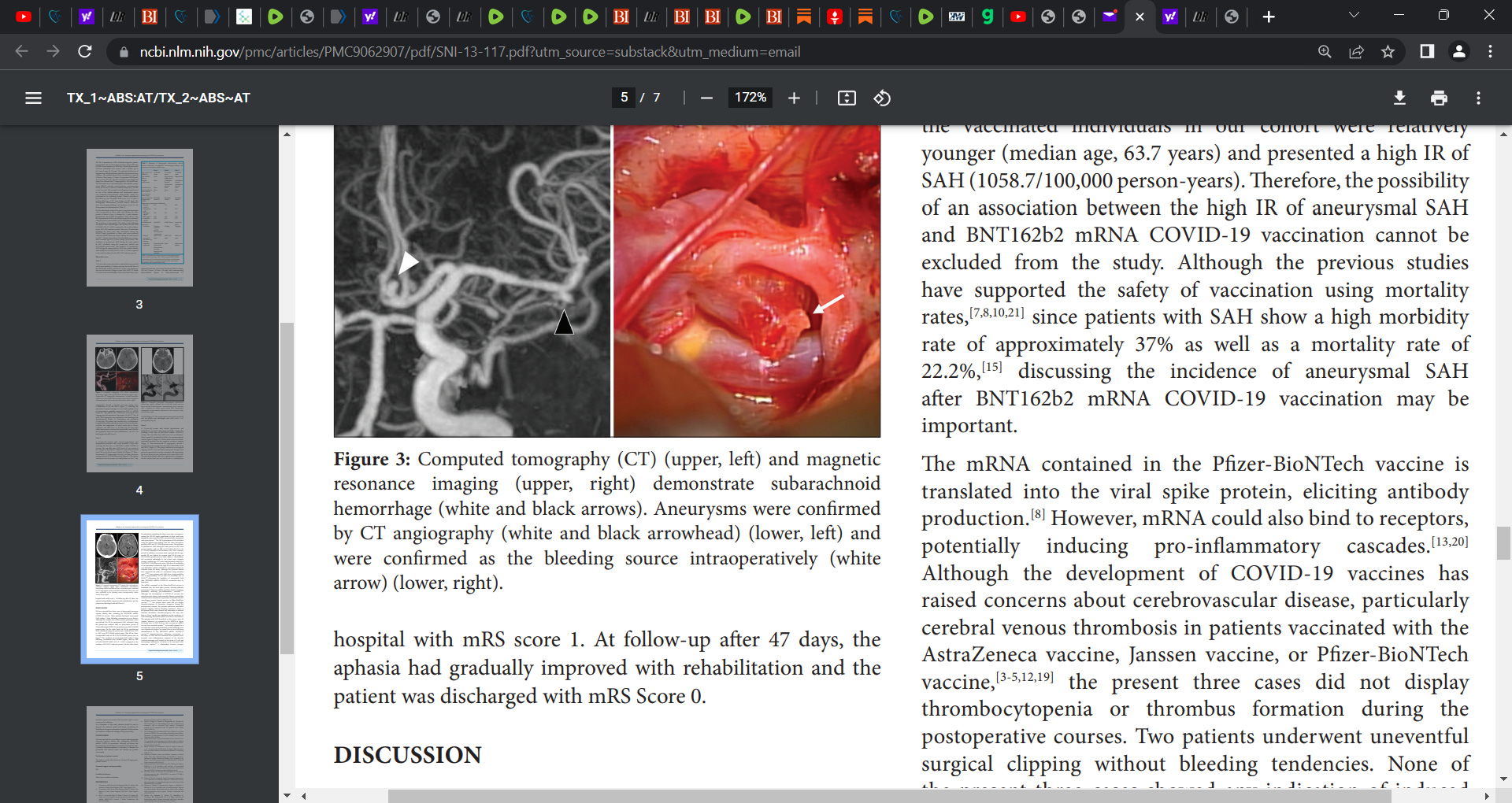Print the PDF document
This screenshot has height=803, width=1512.
tap(1439, 98)
